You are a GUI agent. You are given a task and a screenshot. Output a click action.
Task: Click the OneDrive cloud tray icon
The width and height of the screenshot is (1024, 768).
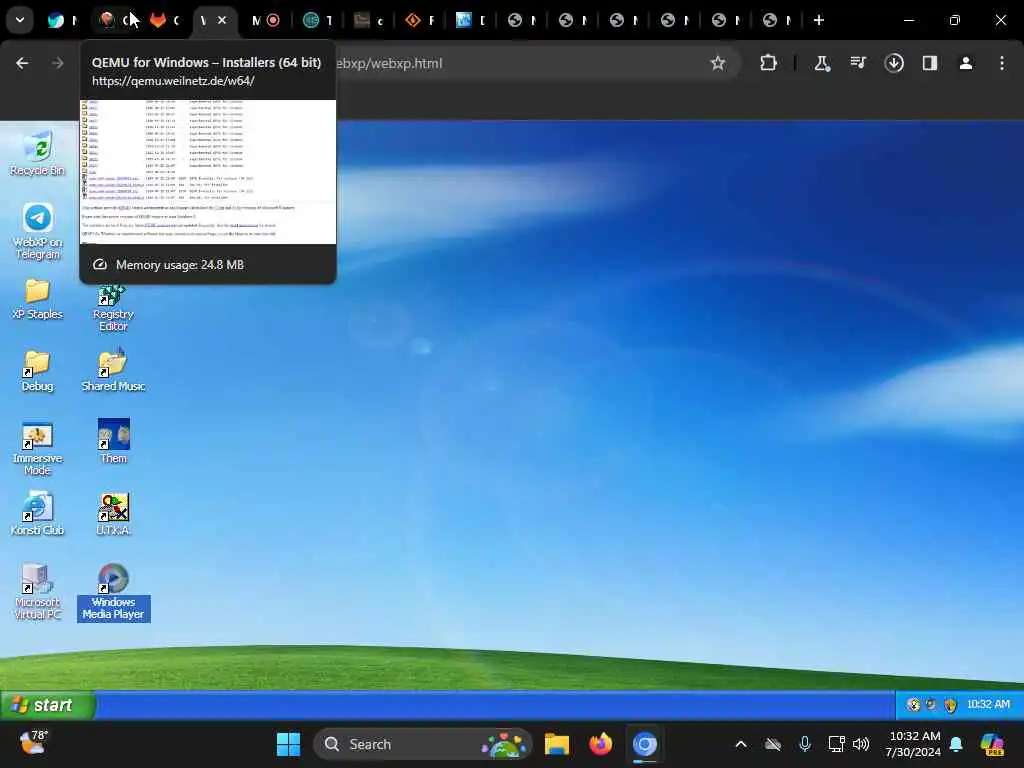773,744
